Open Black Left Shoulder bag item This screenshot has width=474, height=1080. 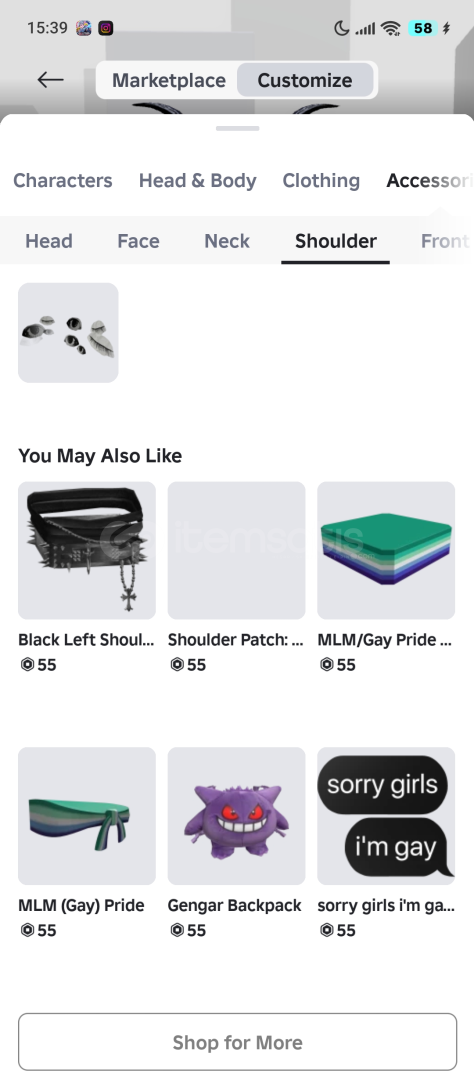pyautogui.click(x=87, y=550)
